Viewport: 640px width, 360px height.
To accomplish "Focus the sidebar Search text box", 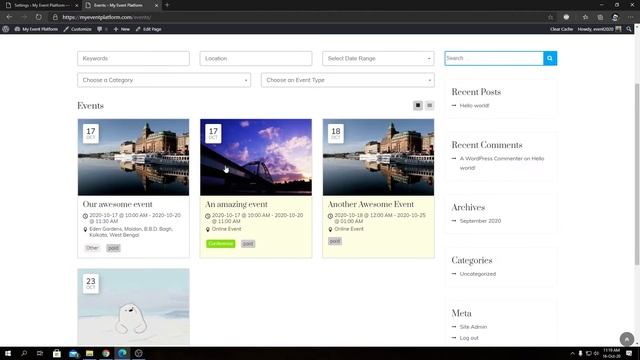I will tap(494, 58).
